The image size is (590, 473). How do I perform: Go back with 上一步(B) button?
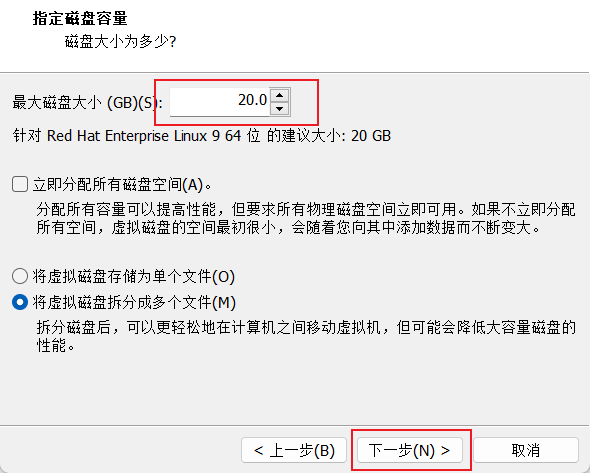tap(294, 450)
